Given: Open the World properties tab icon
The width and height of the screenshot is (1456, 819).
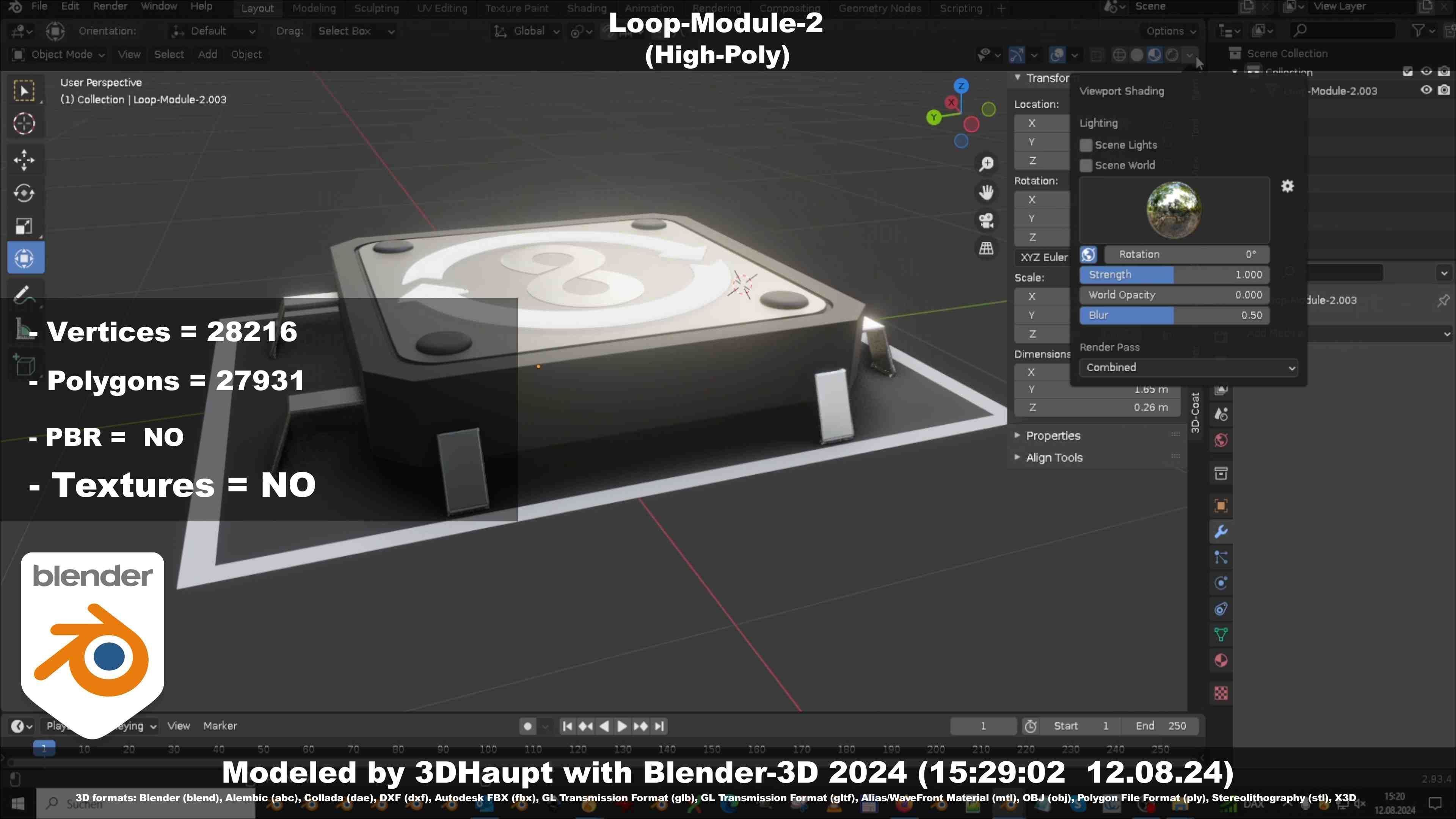Looking at the screenshot, I should pyautogui.click(x=1221, y=440).
